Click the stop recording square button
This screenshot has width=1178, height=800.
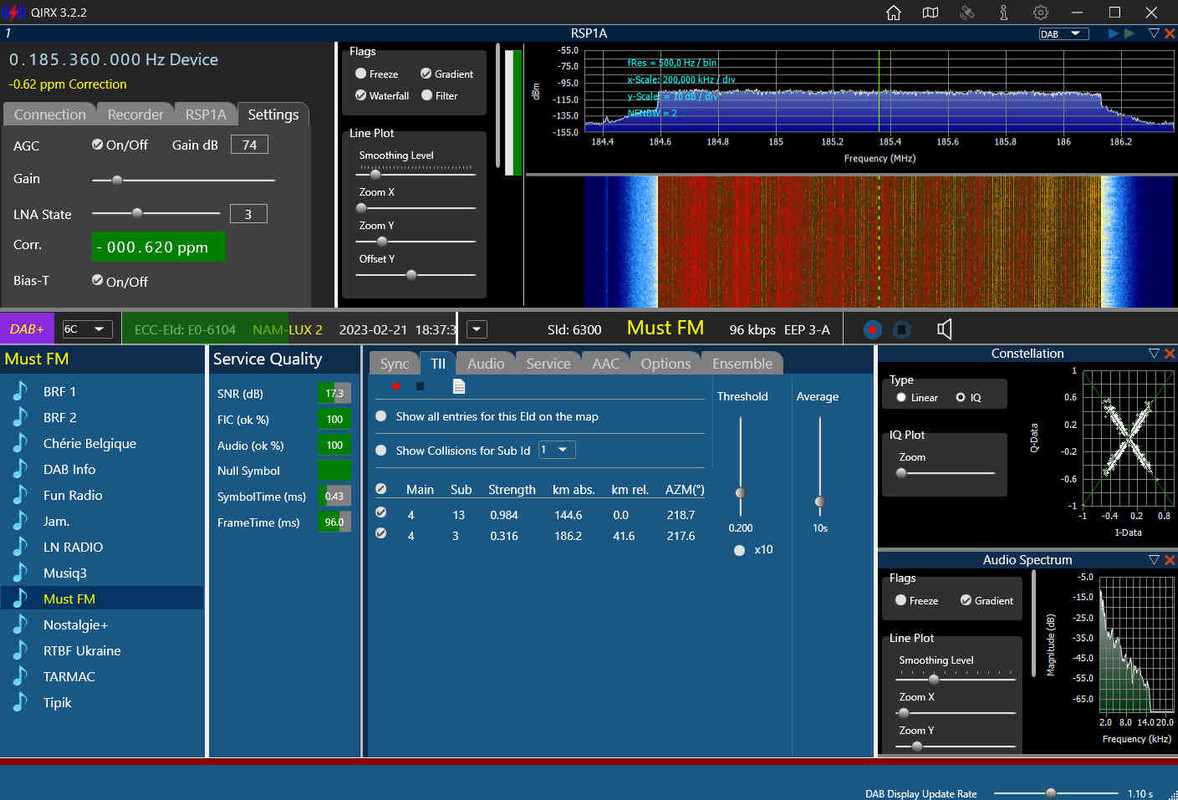tap(902, 330)
